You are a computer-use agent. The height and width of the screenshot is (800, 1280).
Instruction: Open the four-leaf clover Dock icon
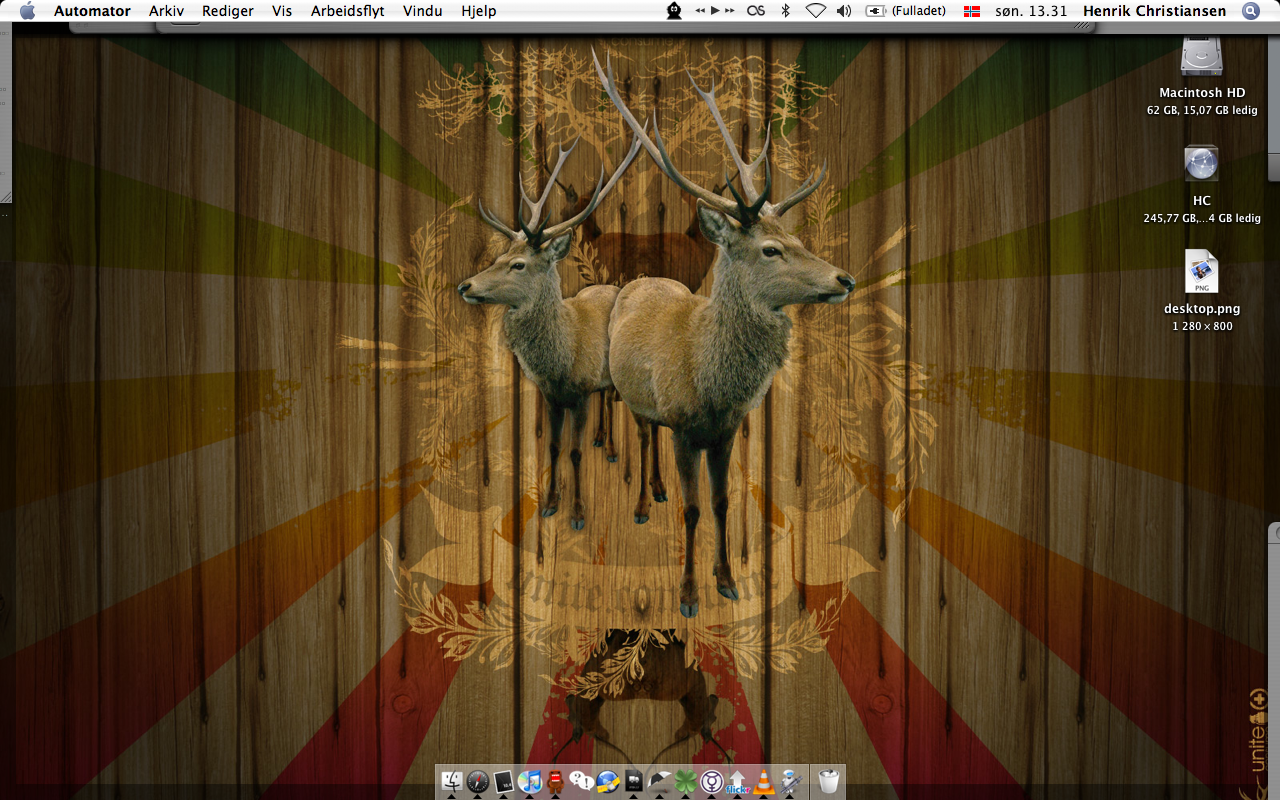coord(686,781)
